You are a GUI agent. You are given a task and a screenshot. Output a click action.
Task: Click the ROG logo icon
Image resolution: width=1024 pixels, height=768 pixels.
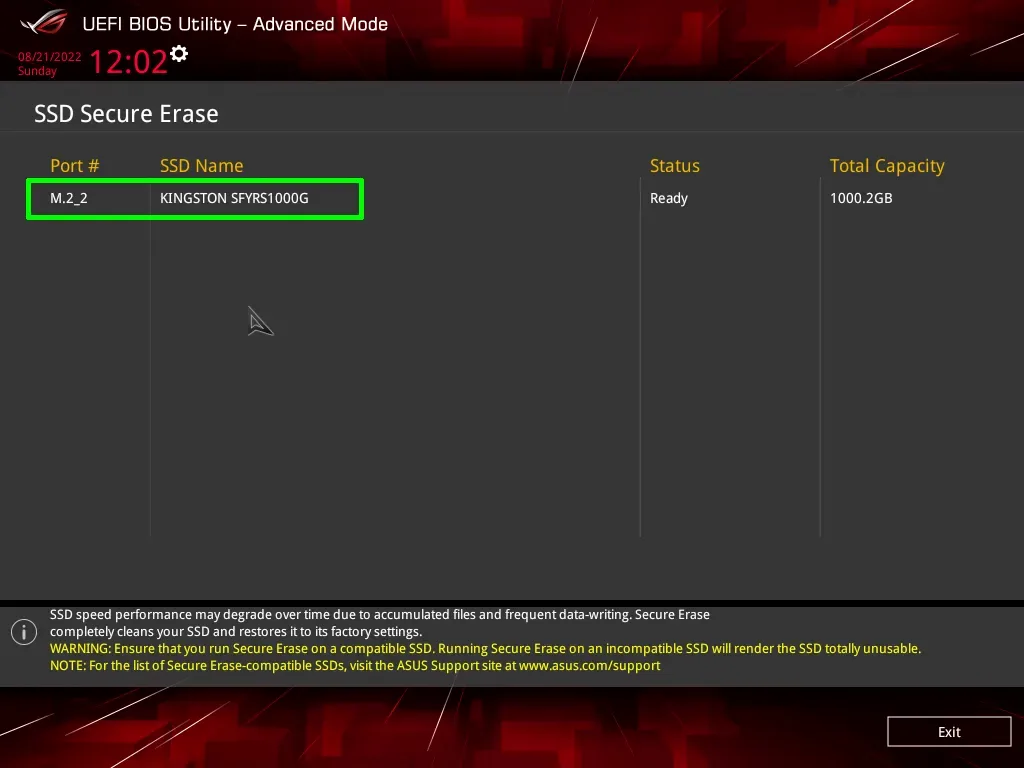tap(43, 22)
